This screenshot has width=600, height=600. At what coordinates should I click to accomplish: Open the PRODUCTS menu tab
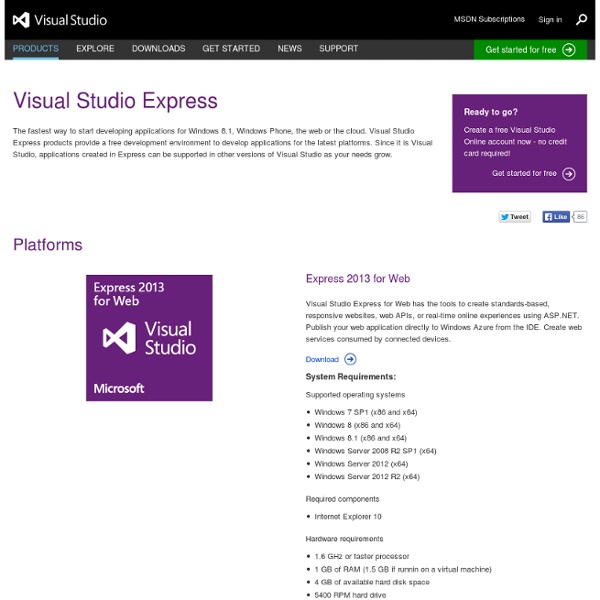(36, 49)
